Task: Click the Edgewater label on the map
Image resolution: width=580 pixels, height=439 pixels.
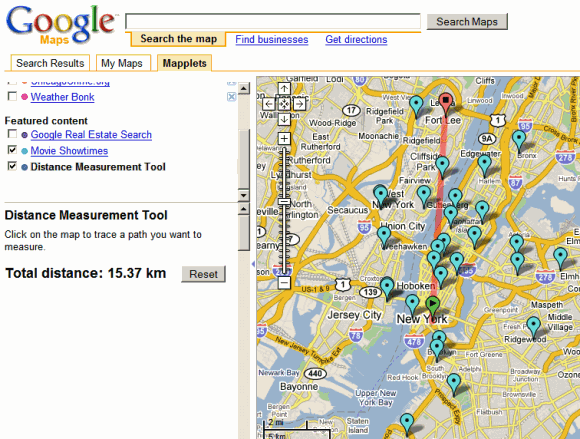Action: [480, 153]
